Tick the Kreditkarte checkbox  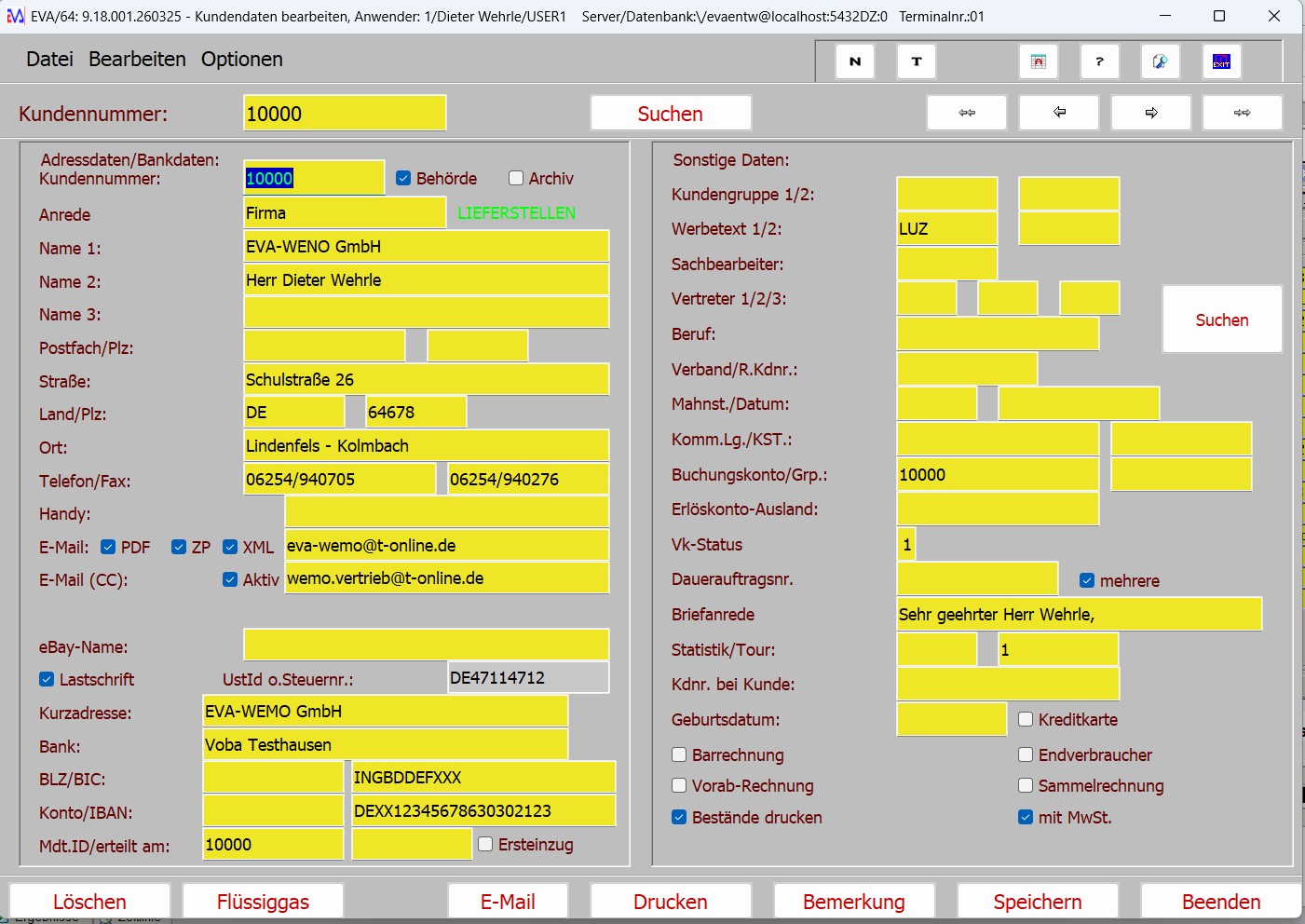[x=1026, y=719]
